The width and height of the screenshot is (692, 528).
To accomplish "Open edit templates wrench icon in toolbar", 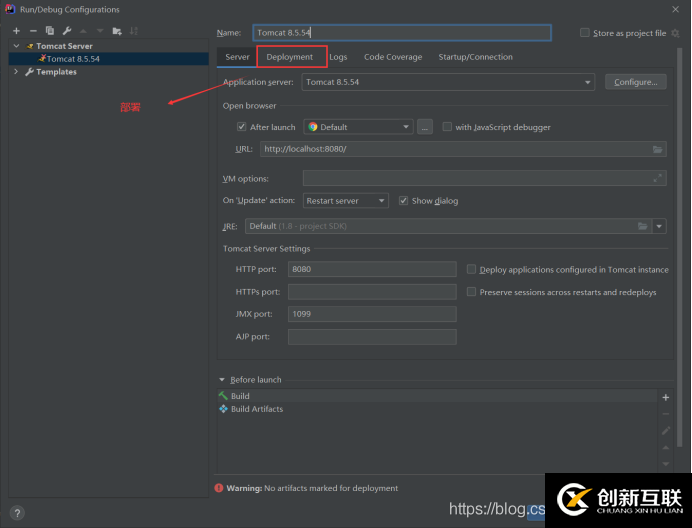I will tap(67, 31).
